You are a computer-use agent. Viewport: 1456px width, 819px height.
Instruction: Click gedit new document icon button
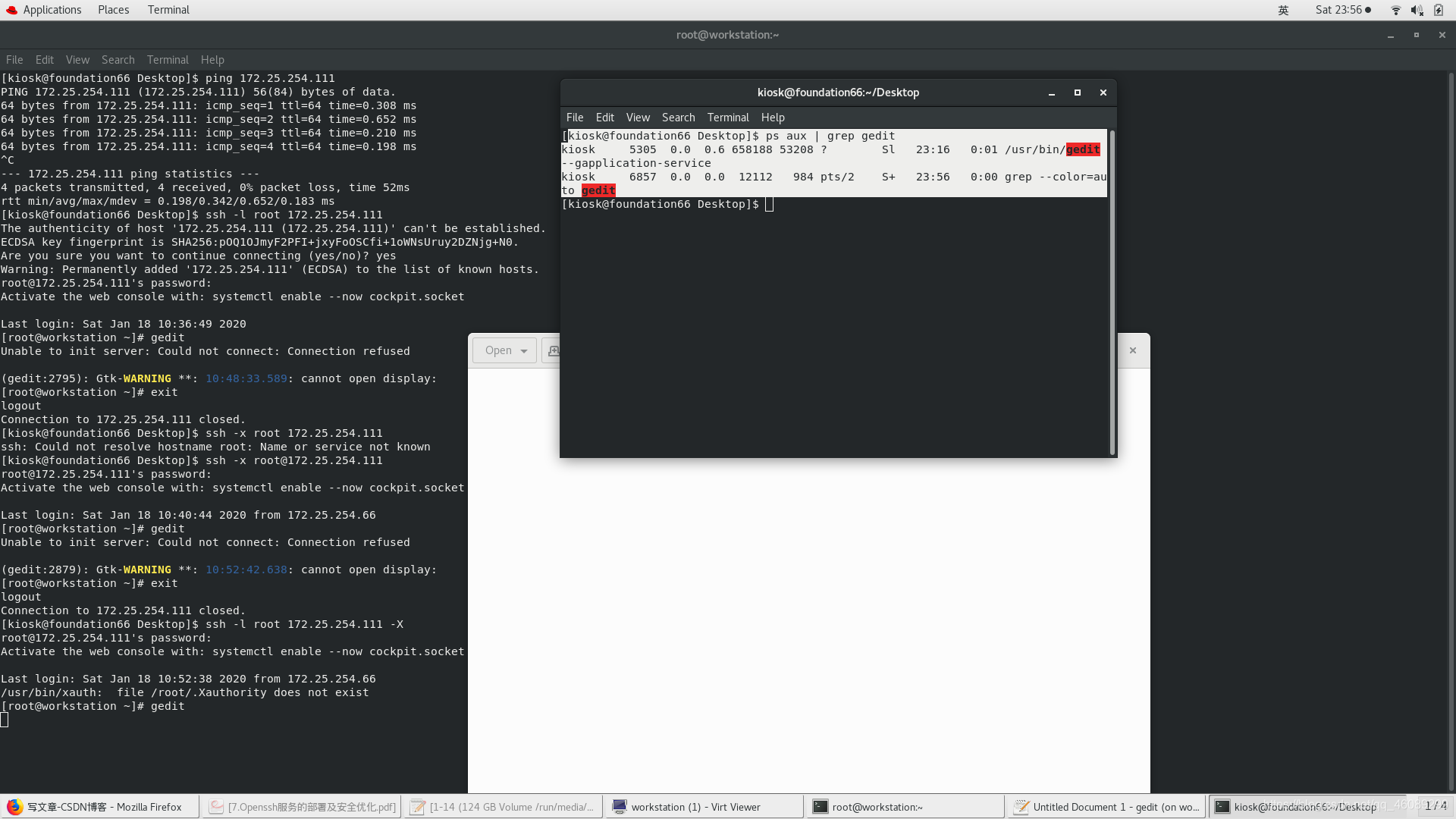coord(552,350)
